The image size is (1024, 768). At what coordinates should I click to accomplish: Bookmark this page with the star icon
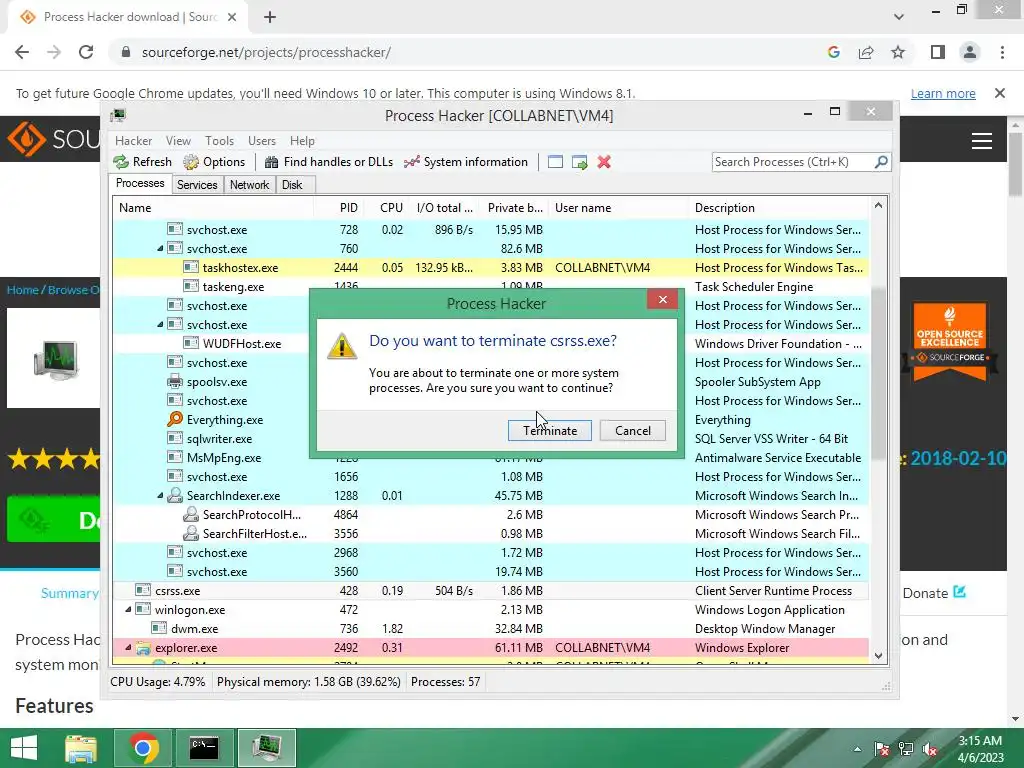pyautogui.click(x=898, y=52)
